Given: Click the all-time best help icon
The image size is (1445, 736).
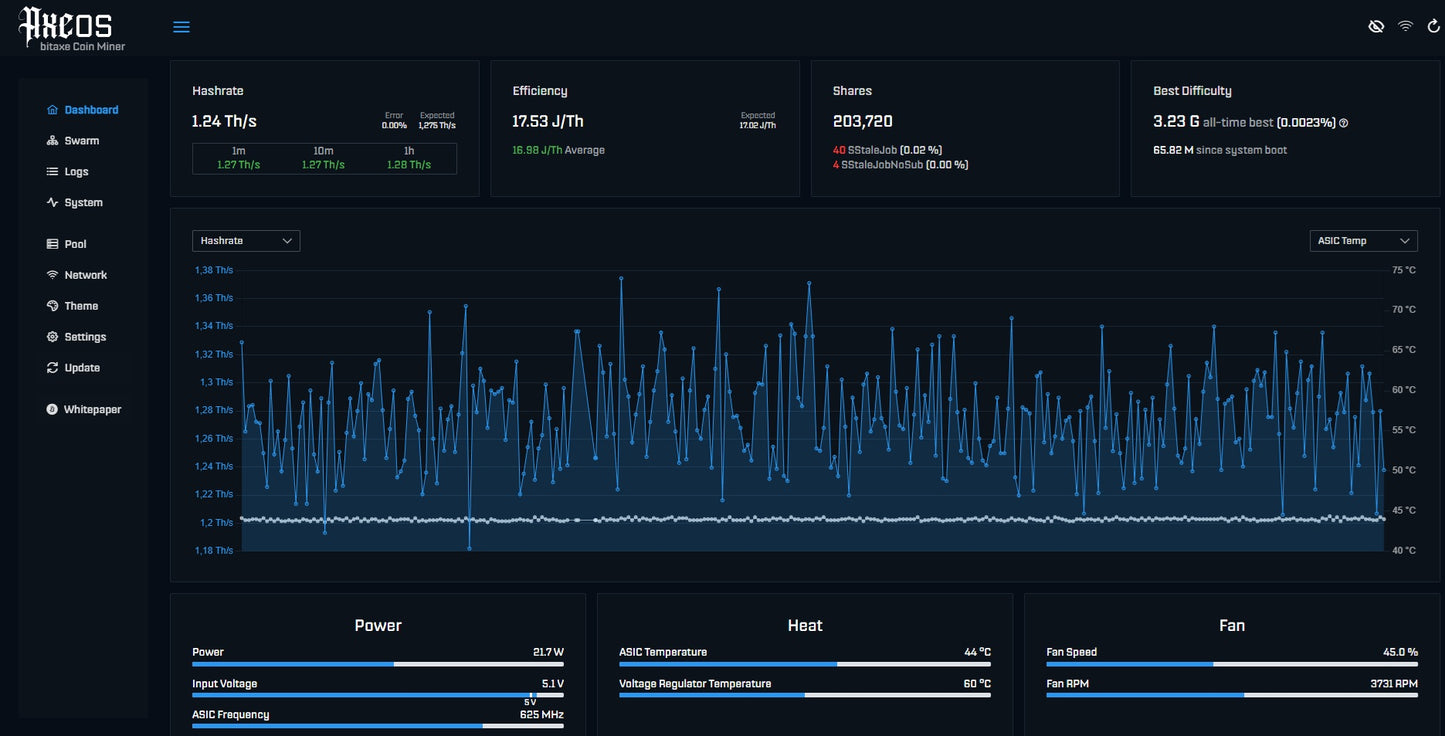Looking at the screenshot, I should (x=1344, y=123).
